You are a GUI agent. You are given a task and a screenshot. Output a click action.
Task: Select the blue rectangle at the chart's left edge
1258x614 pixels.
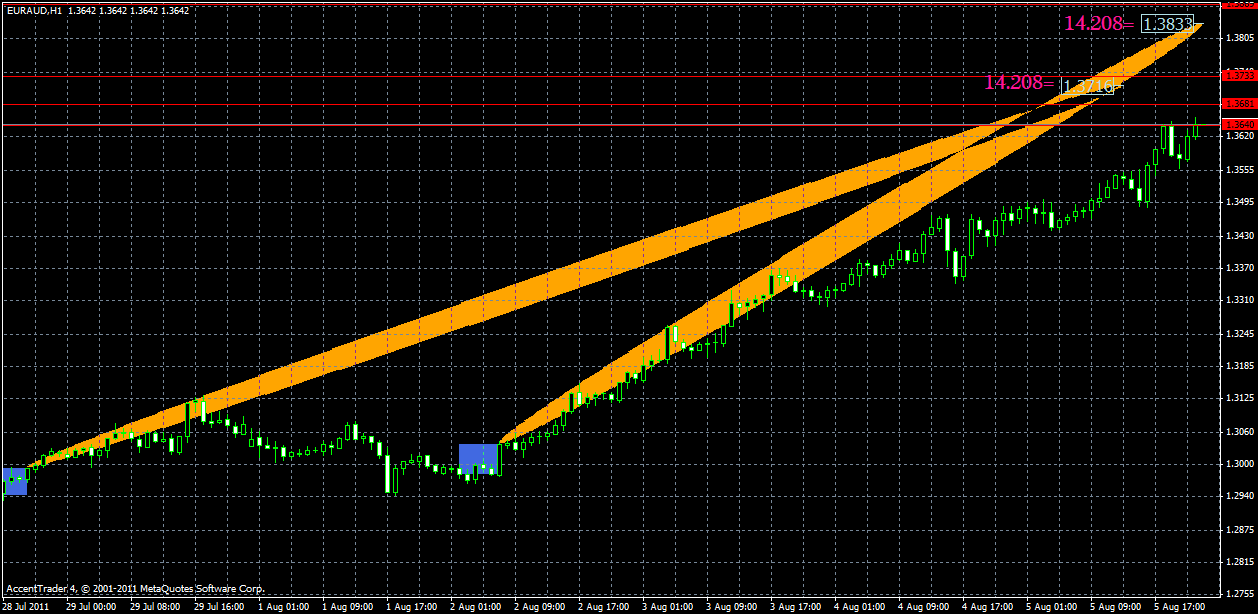tap(14, 480)
